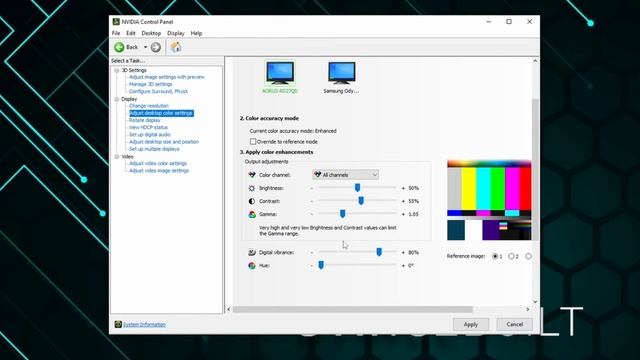Viewport: 640px width, 360px height.
Task: Click the Brightness plus sign
Action: tap(403, 188)
